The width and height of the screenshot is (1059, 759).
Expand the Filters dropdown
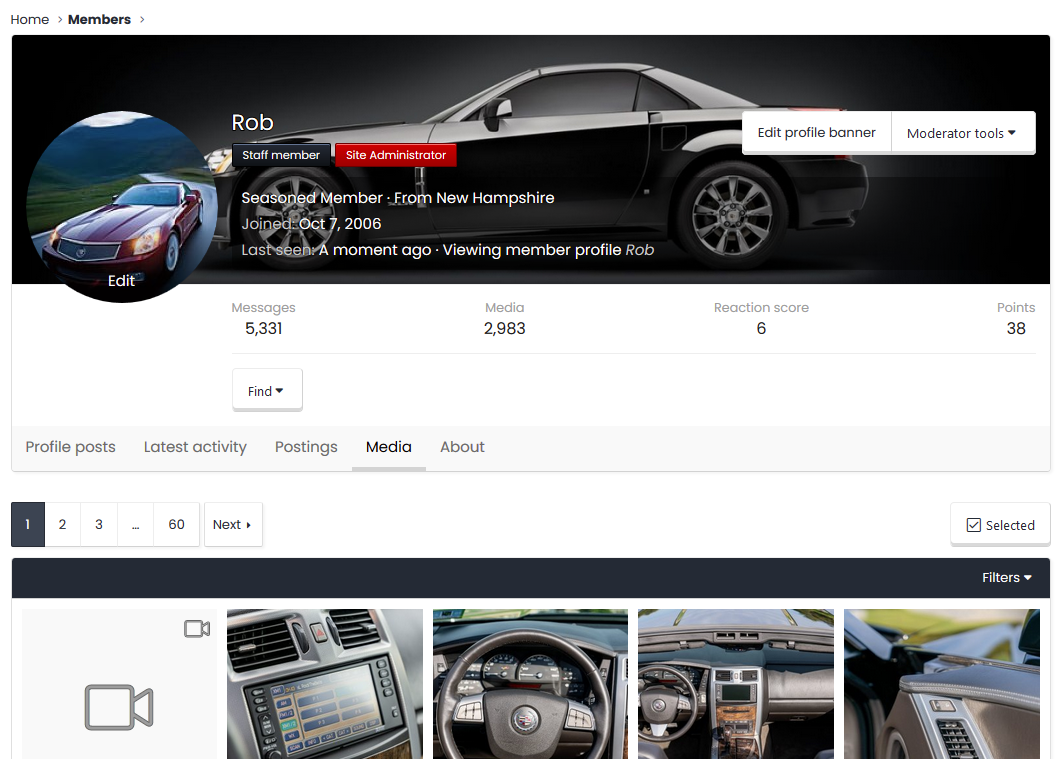1006,578
